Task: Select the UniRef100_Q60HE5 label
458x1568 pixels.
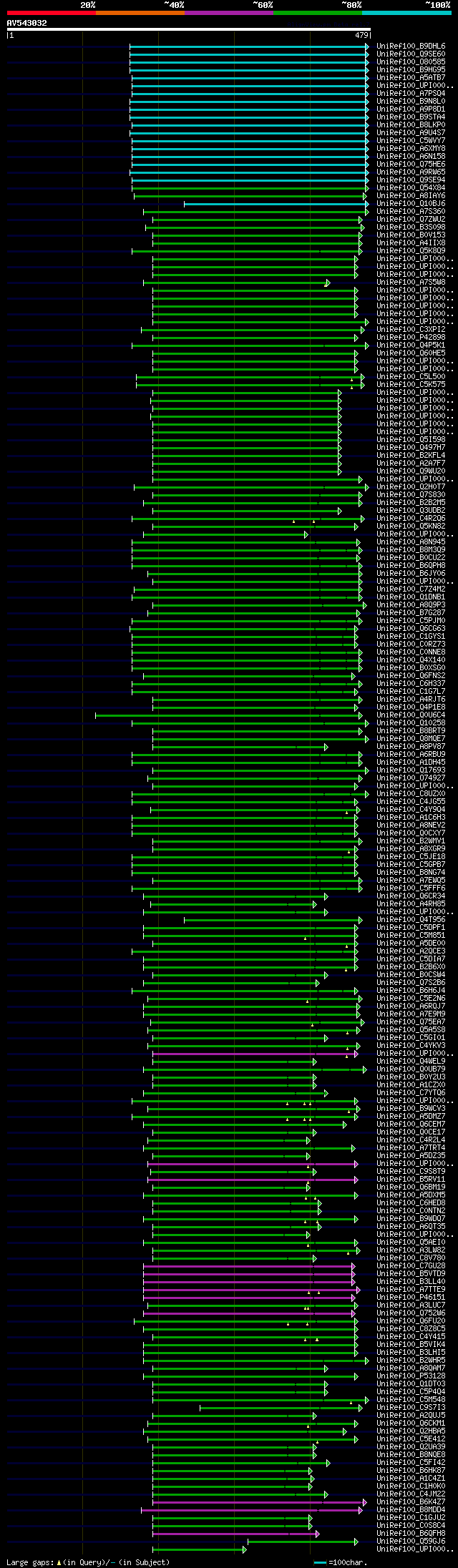Action: (411, 353)
